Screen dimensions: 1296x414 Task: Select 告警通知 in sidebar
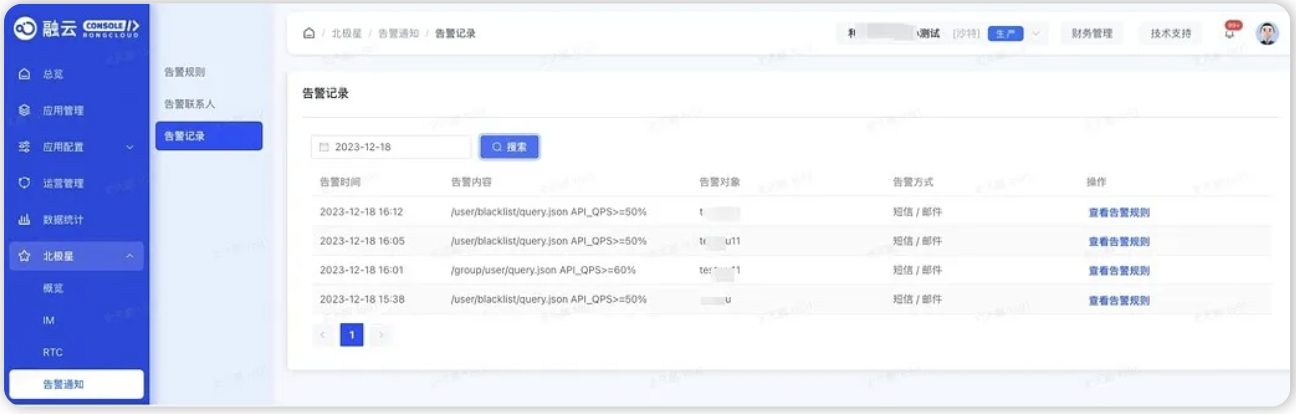pos(75,386)
